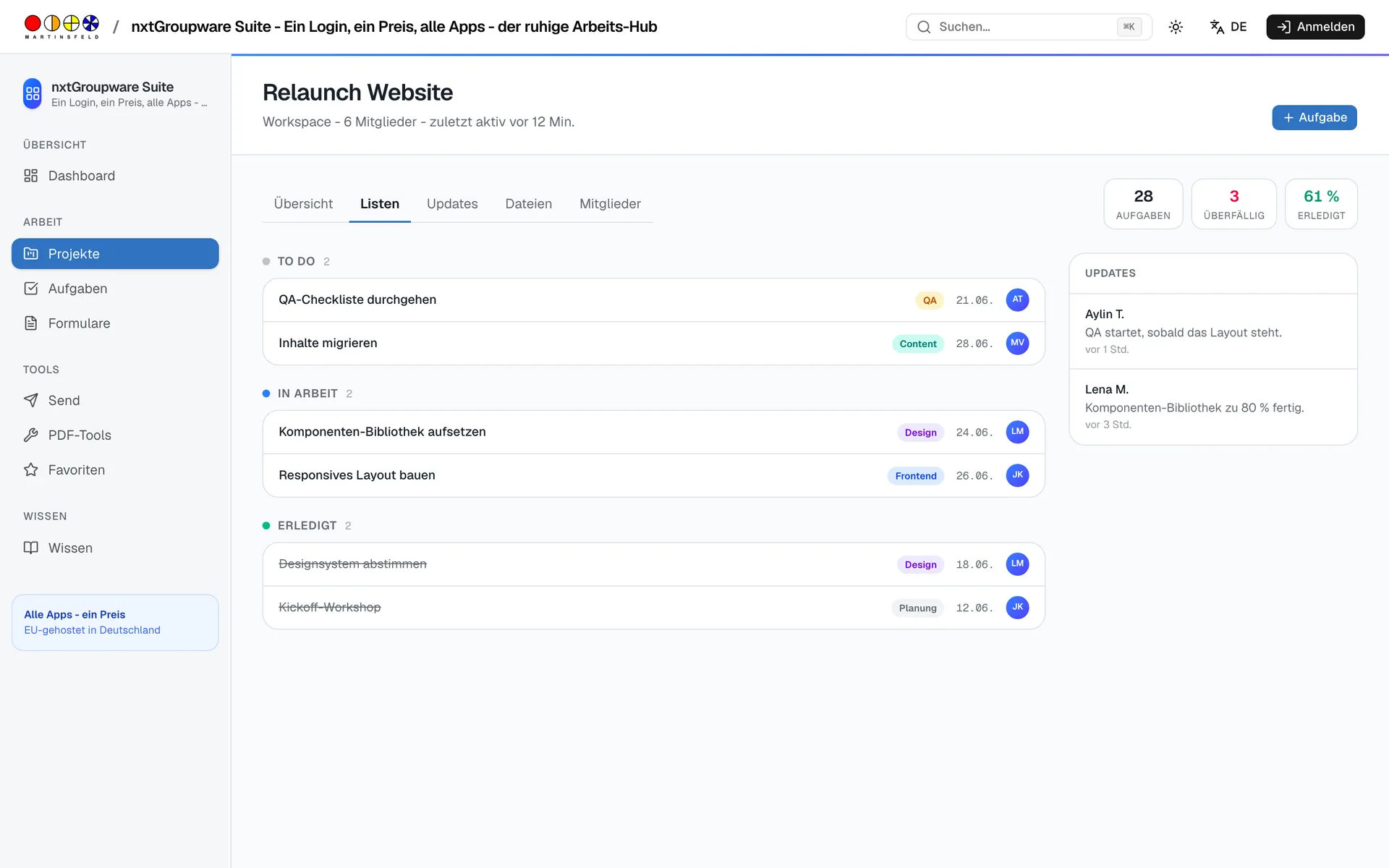Viewport: 1389px width, 868px height.
Task: Click the AT avatar on QA-Checkliste
Action: [x=1017, y=299]
